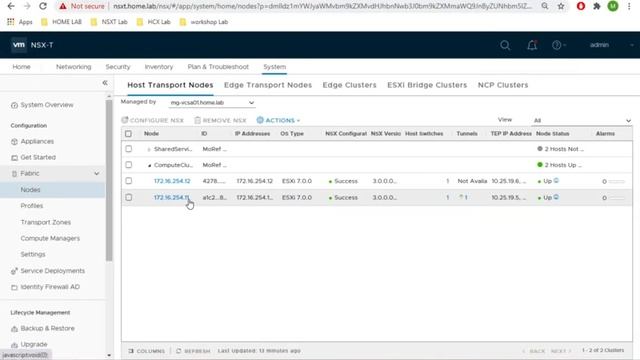Check the SharedServi... cluster row
Viewport: 640px width, 360px height.
[x=129, y=149]
